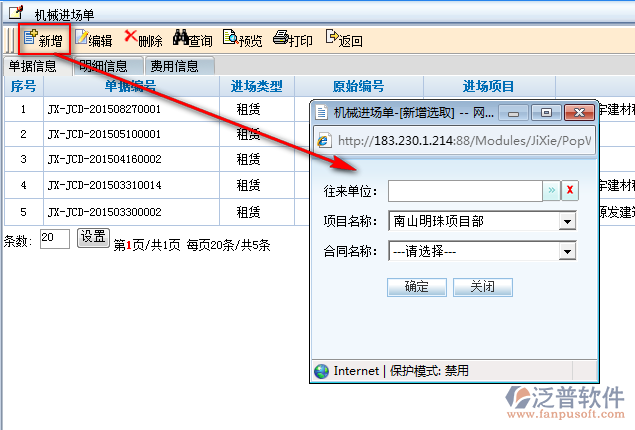This screenshot has width=635, height=430.
Task: Click the 打印 (Print) toolbar button
Action: (292, 40)
